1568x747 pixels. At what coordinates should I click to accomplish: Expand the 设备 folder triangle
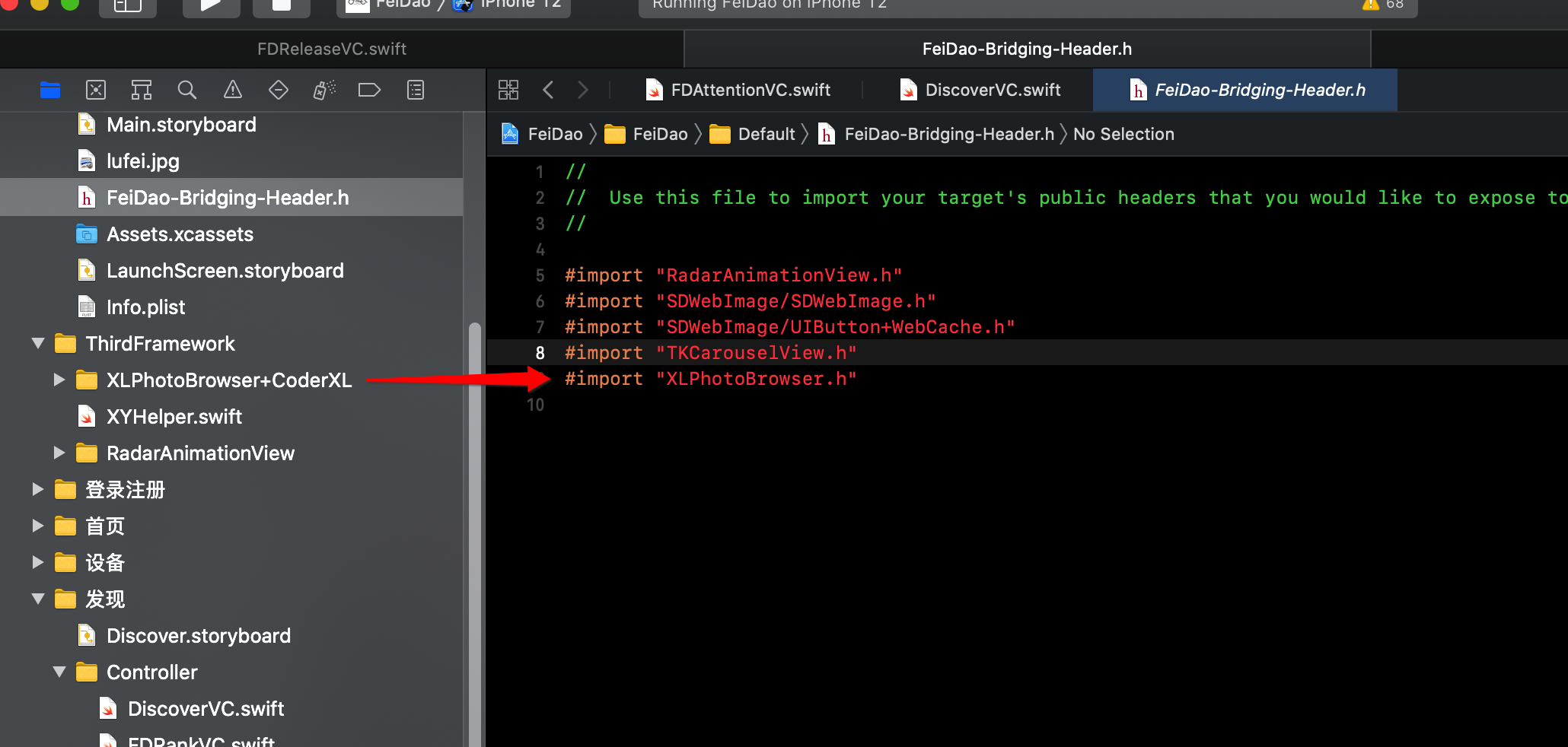(38, 562)
